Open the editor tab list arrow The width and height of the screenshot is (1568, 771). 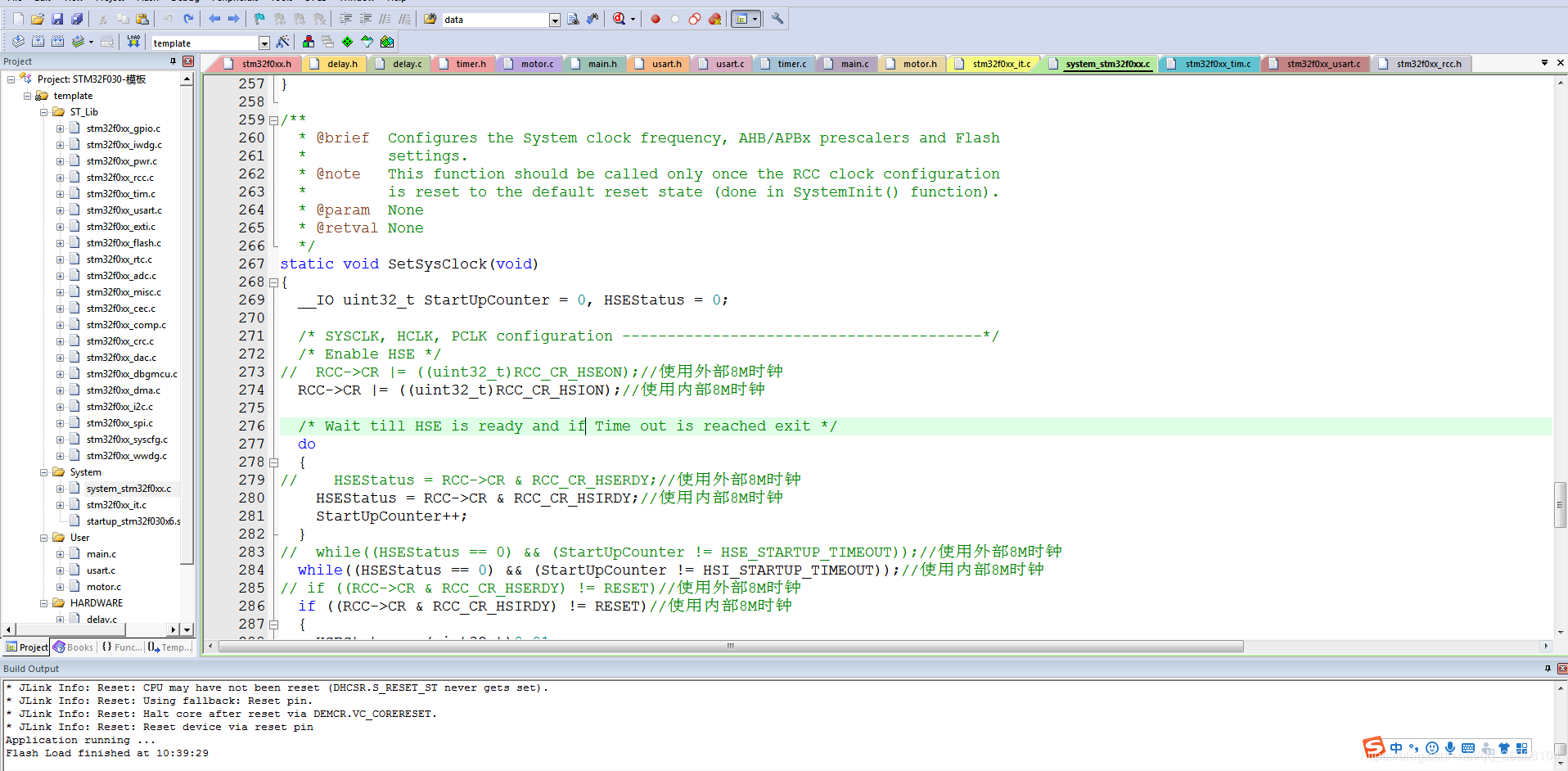(x=1544, y=63)
